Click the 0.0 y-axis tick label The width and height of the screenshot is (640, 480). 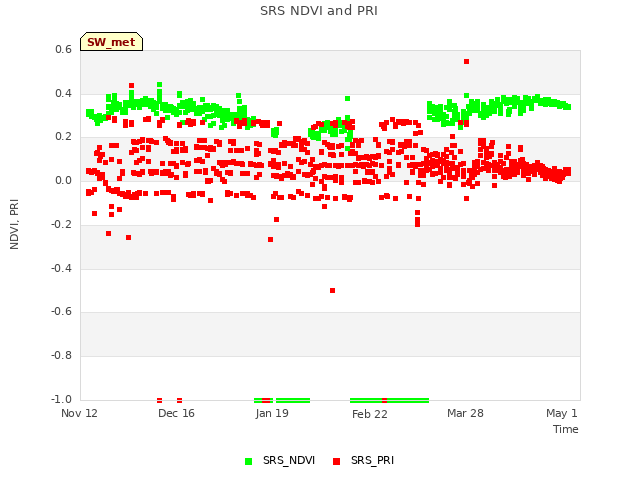click(x=63, y=180)
